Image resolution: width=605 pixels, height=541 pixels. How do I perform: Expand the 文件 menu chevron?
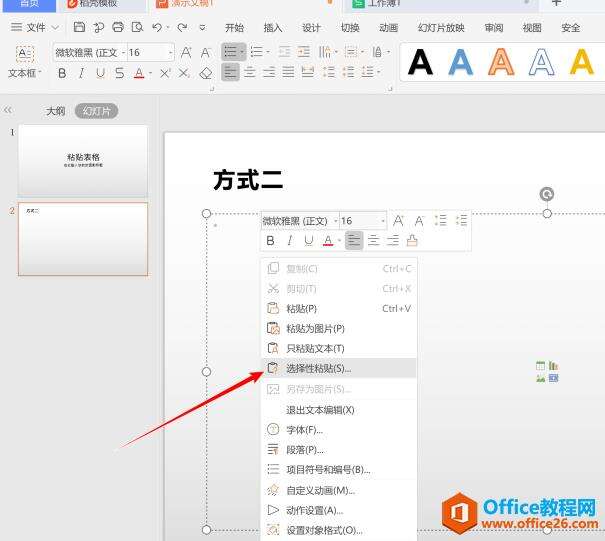pyautogui.click(x=55, y=27)
